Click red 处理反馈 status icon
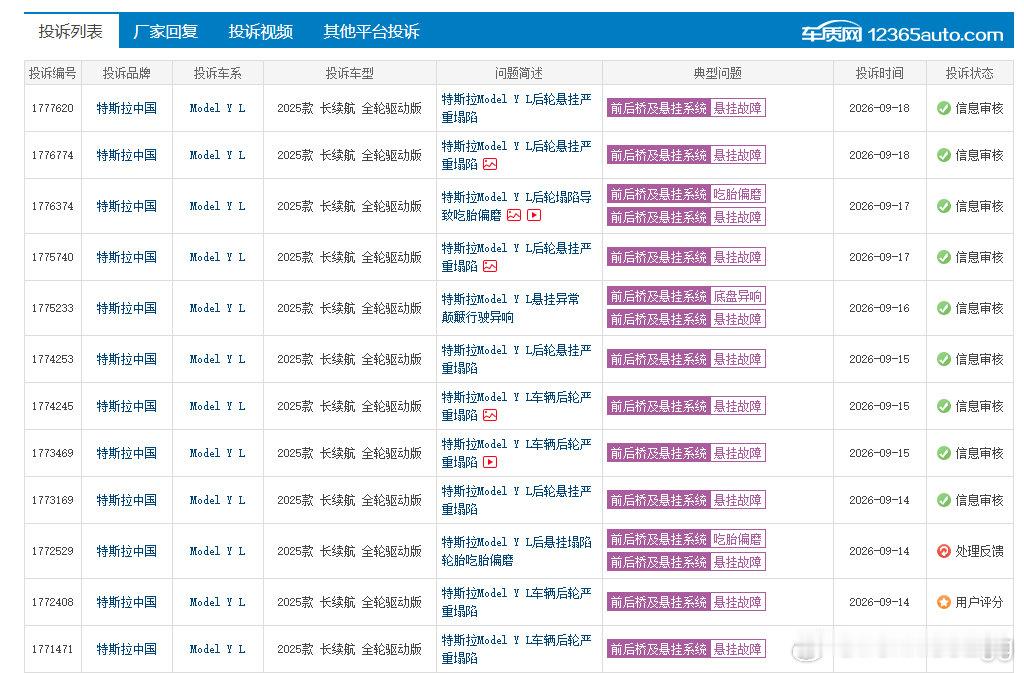Screen dimensions: 1024x673 pyautogui.click(x=944, y=551)
